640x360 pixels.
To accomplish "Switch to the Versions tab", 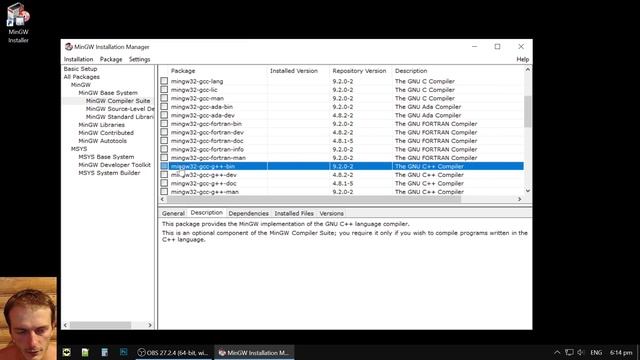I will click(331, 213).
